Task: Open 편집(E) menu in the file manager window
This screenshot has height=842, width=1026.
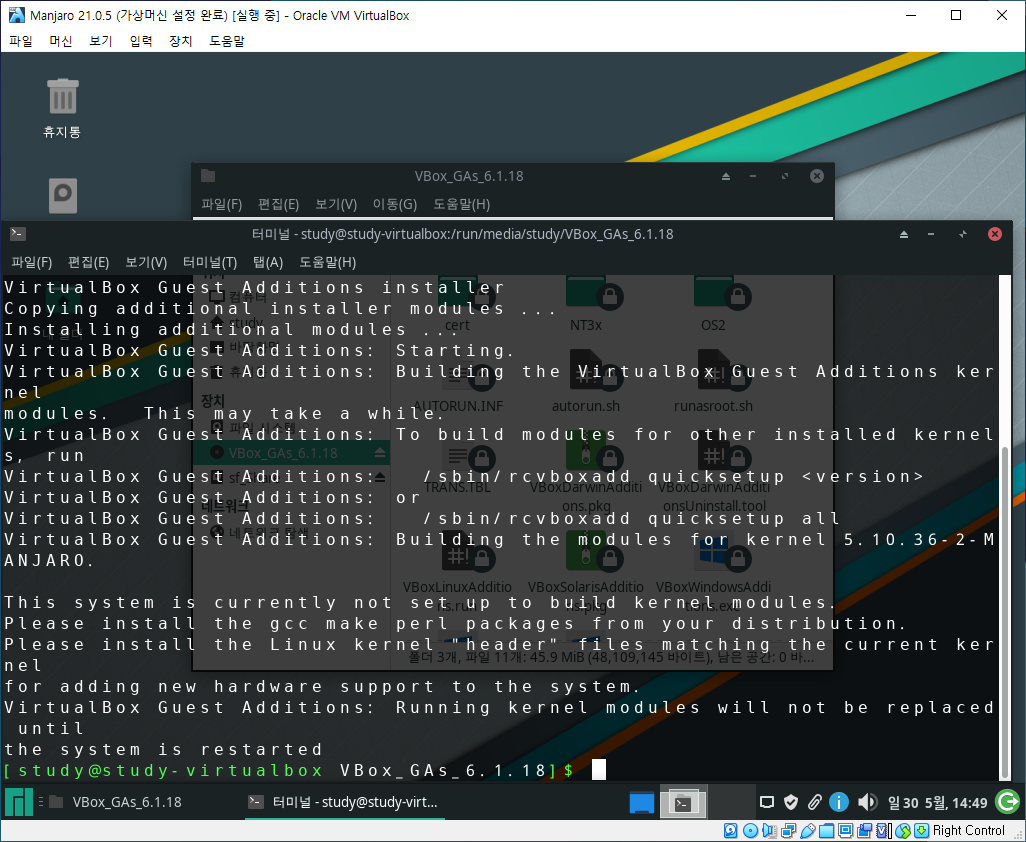Action: click(278, 204)
